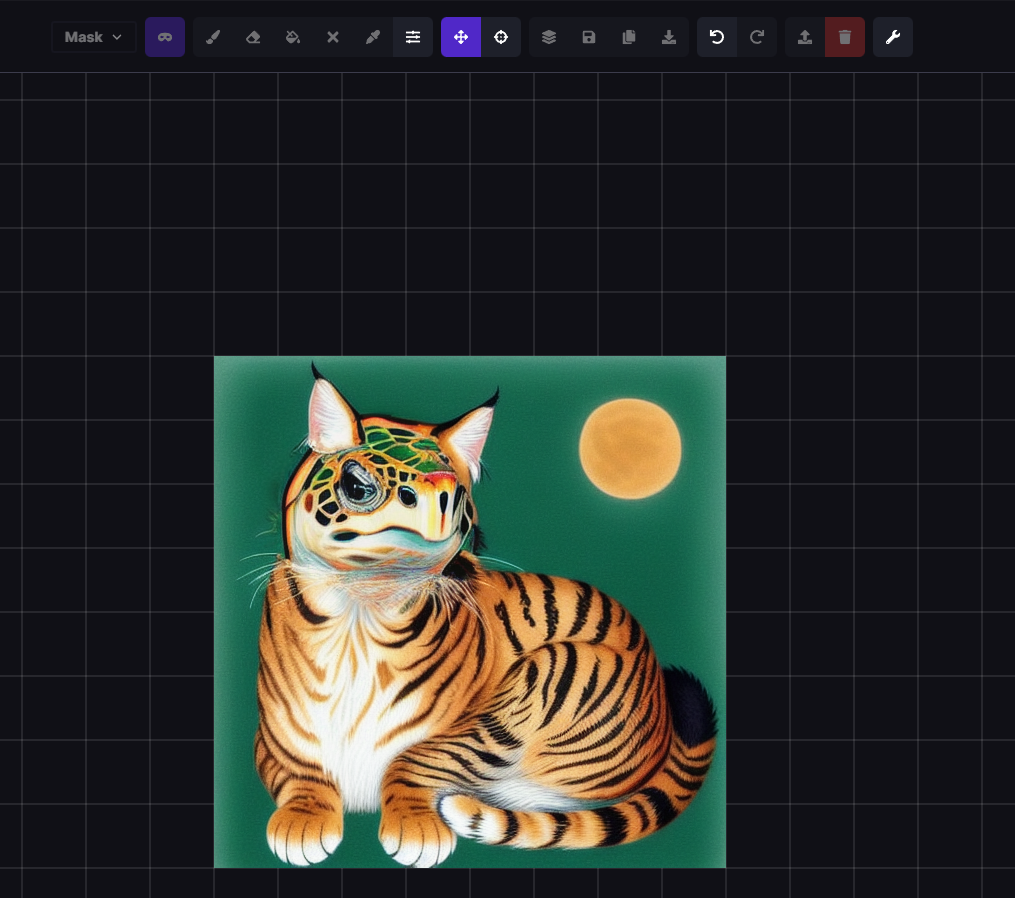Select the Brush tool

[x=213, y=37]
